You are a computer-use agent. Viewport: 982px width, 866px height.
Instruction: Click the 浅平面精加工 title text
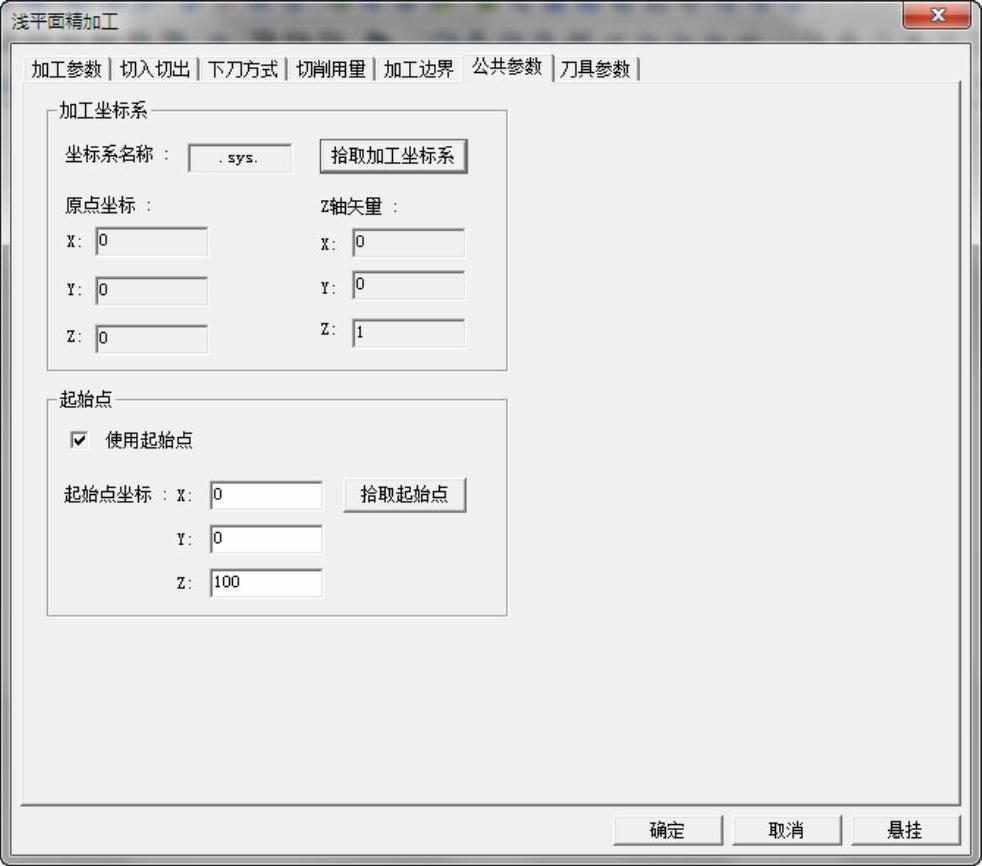(65, 22)
